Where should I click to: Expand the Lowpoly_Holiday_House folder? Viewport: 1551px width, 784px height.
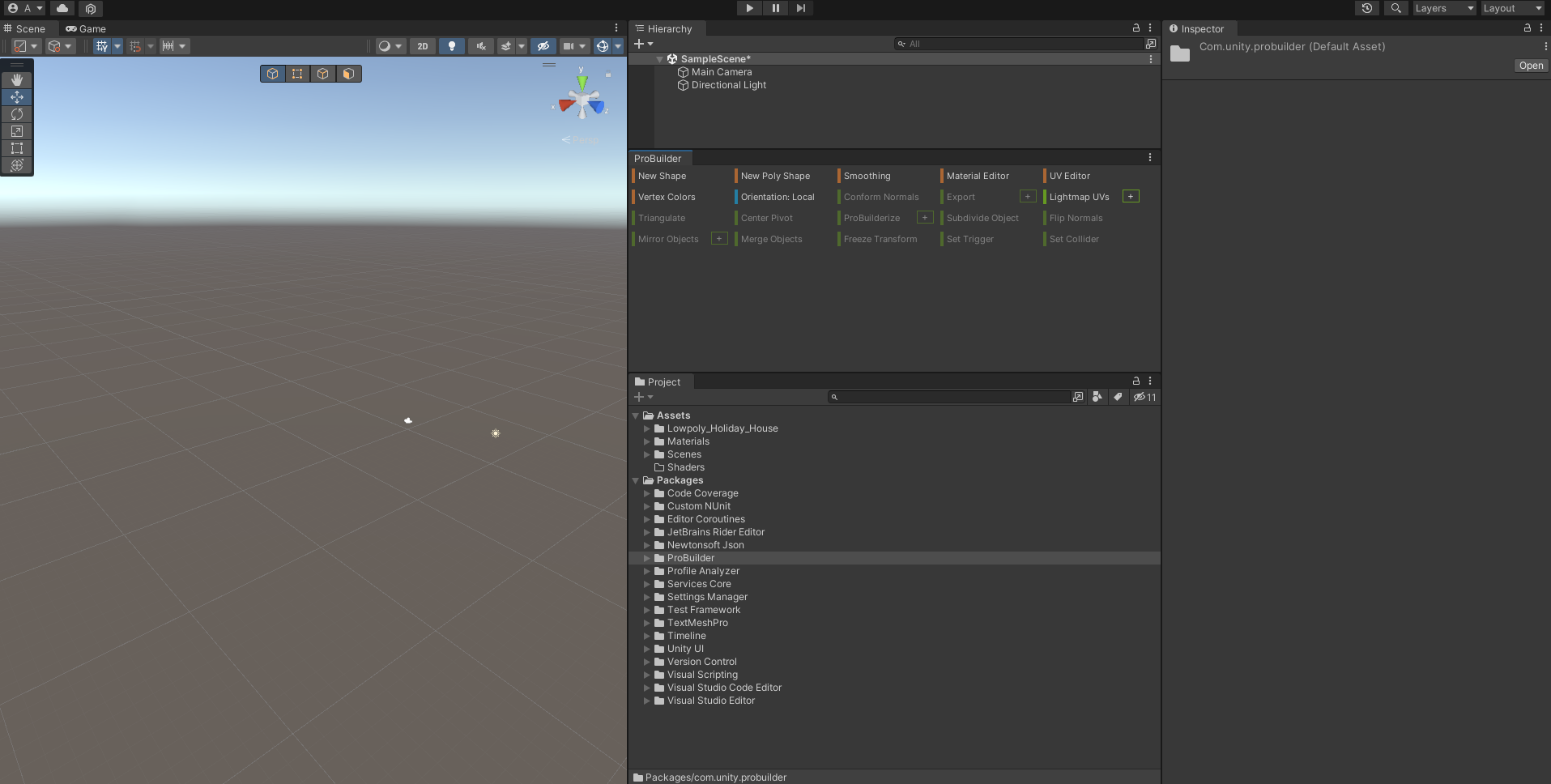[x=647, y=428]
